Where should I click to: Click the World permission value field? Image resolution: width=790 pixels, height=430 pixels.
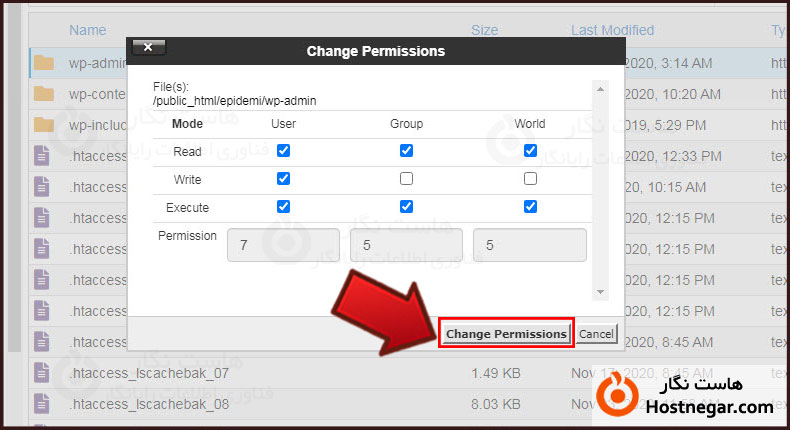pos(529,246)
